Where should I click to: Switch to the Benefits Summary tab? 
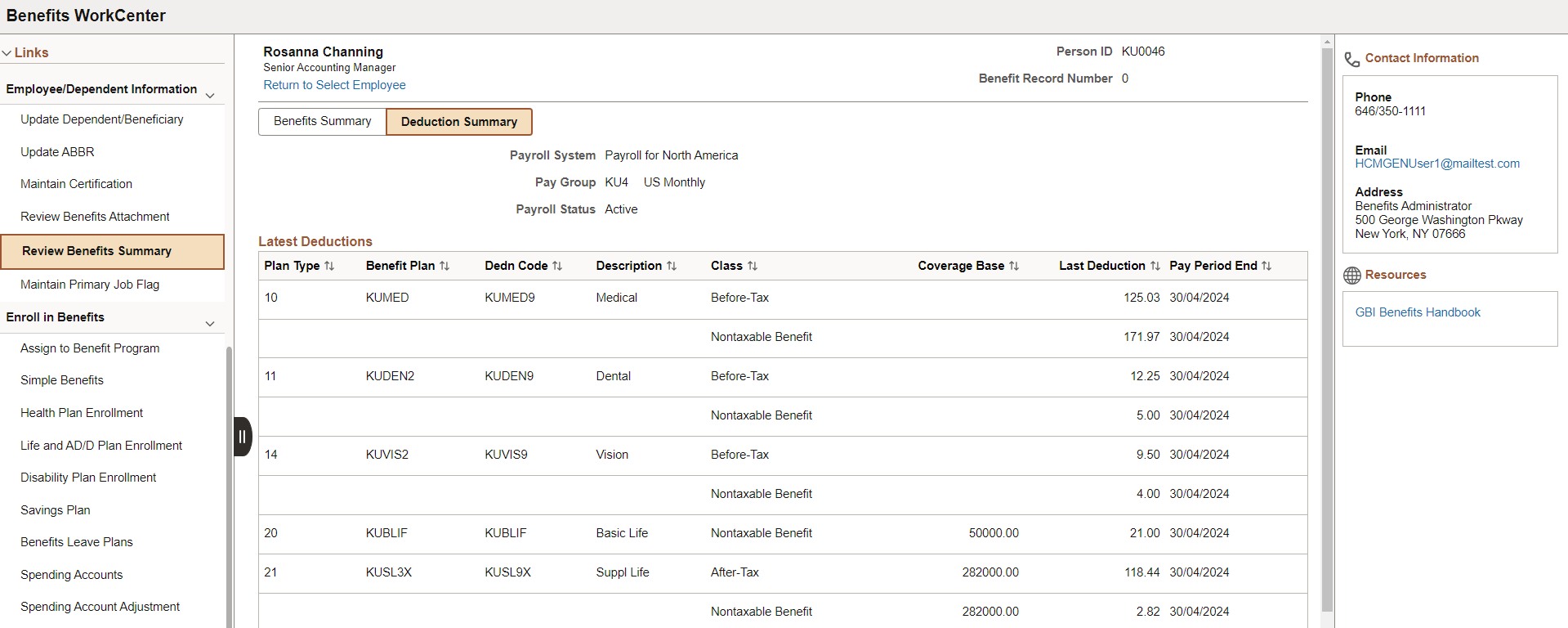323,121
